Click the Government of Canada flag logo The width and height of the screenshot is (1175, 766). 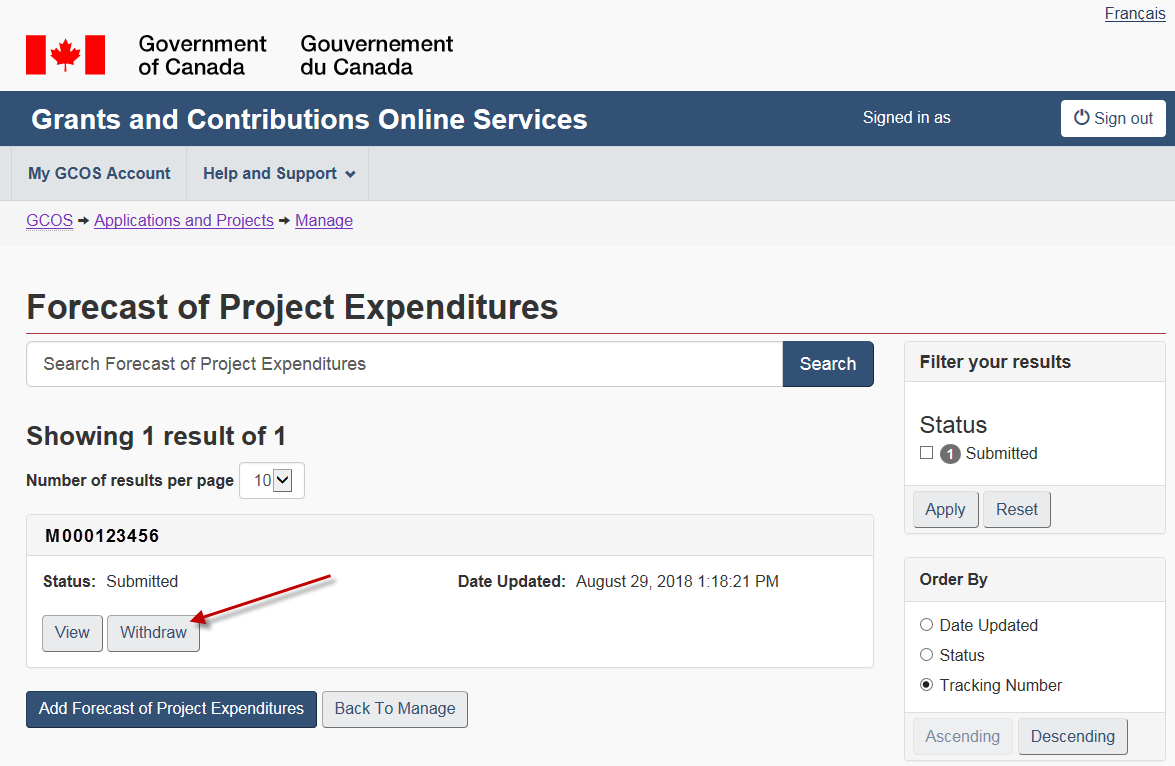tap(66, 55)
